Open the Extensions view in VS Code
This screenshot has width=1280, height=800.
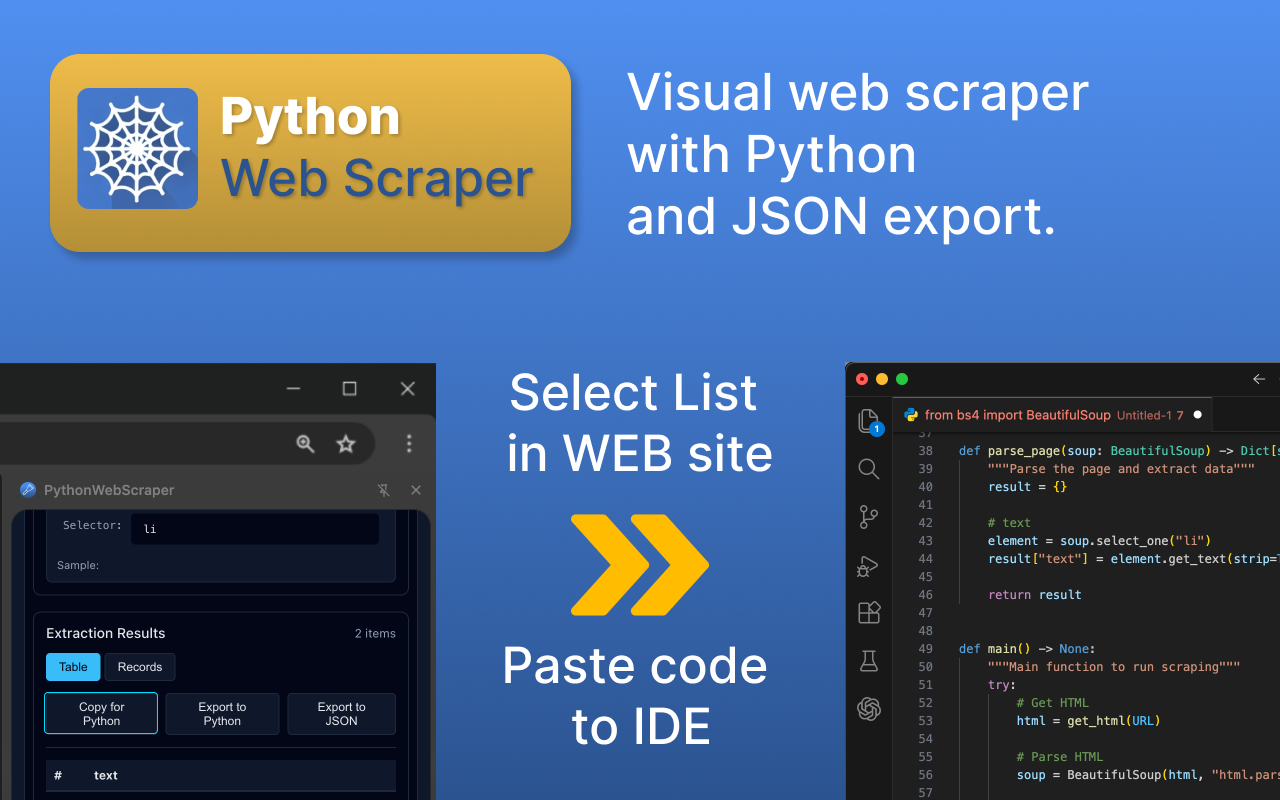869,613
